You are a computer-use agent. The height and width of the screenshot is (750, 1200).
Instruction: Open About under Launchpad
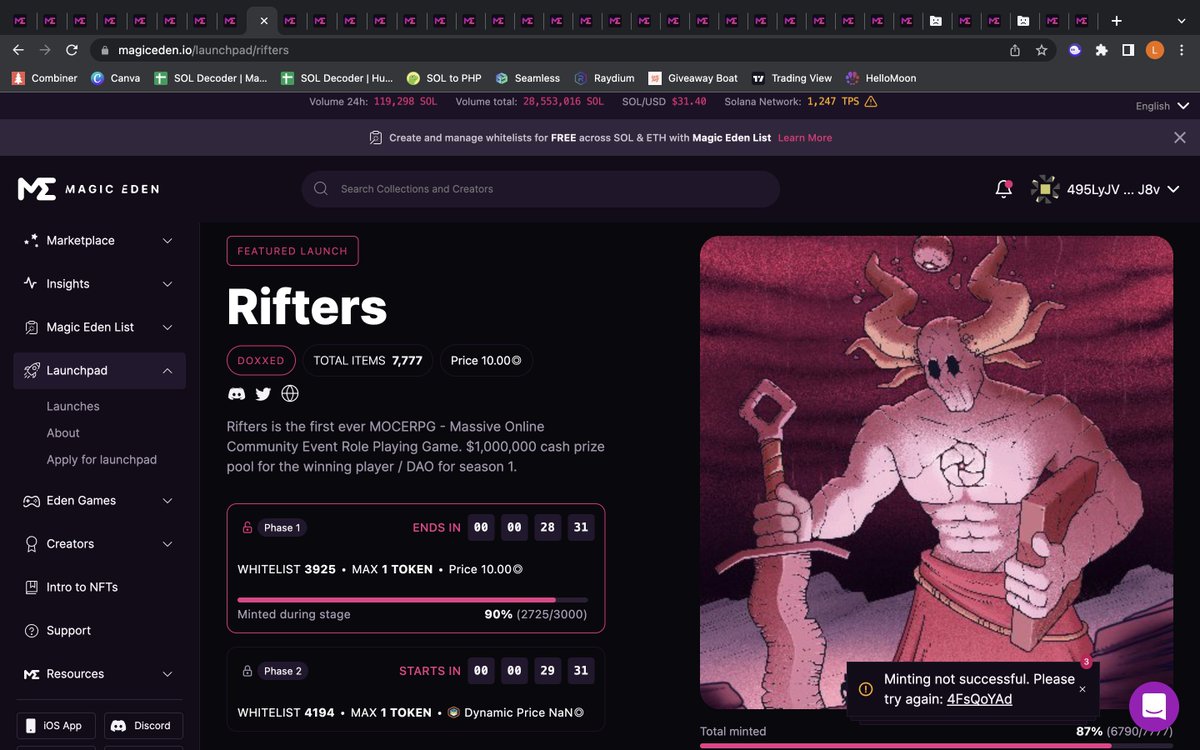(63, 433)
